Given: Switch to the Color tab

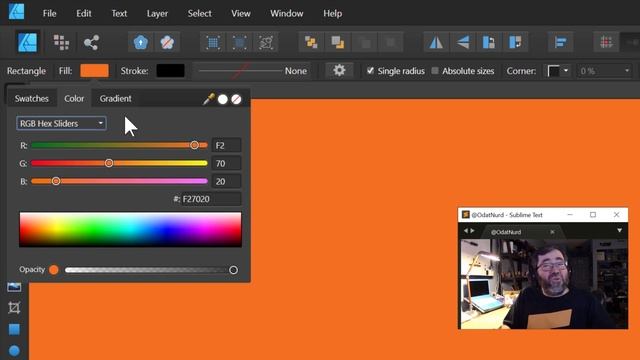Looking at the screenshot, I should point(74,98).
